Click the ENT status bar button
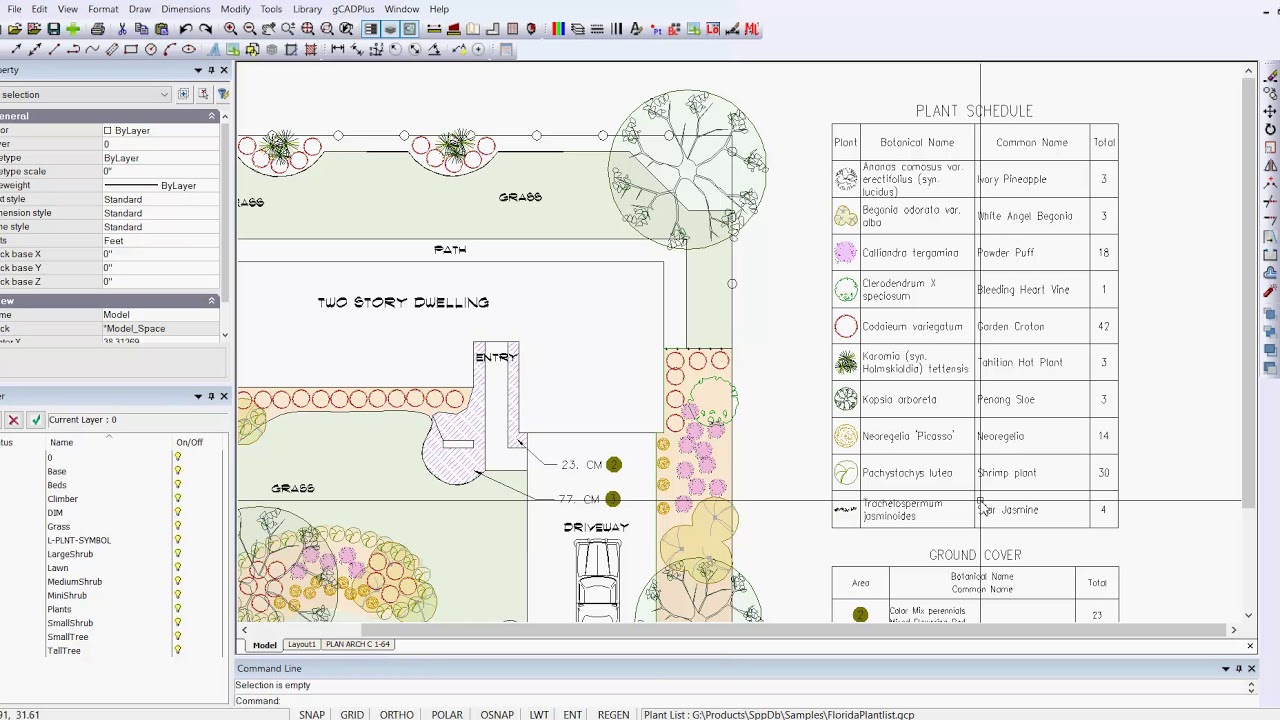1280x720 pixels. (x=573, y=715)
